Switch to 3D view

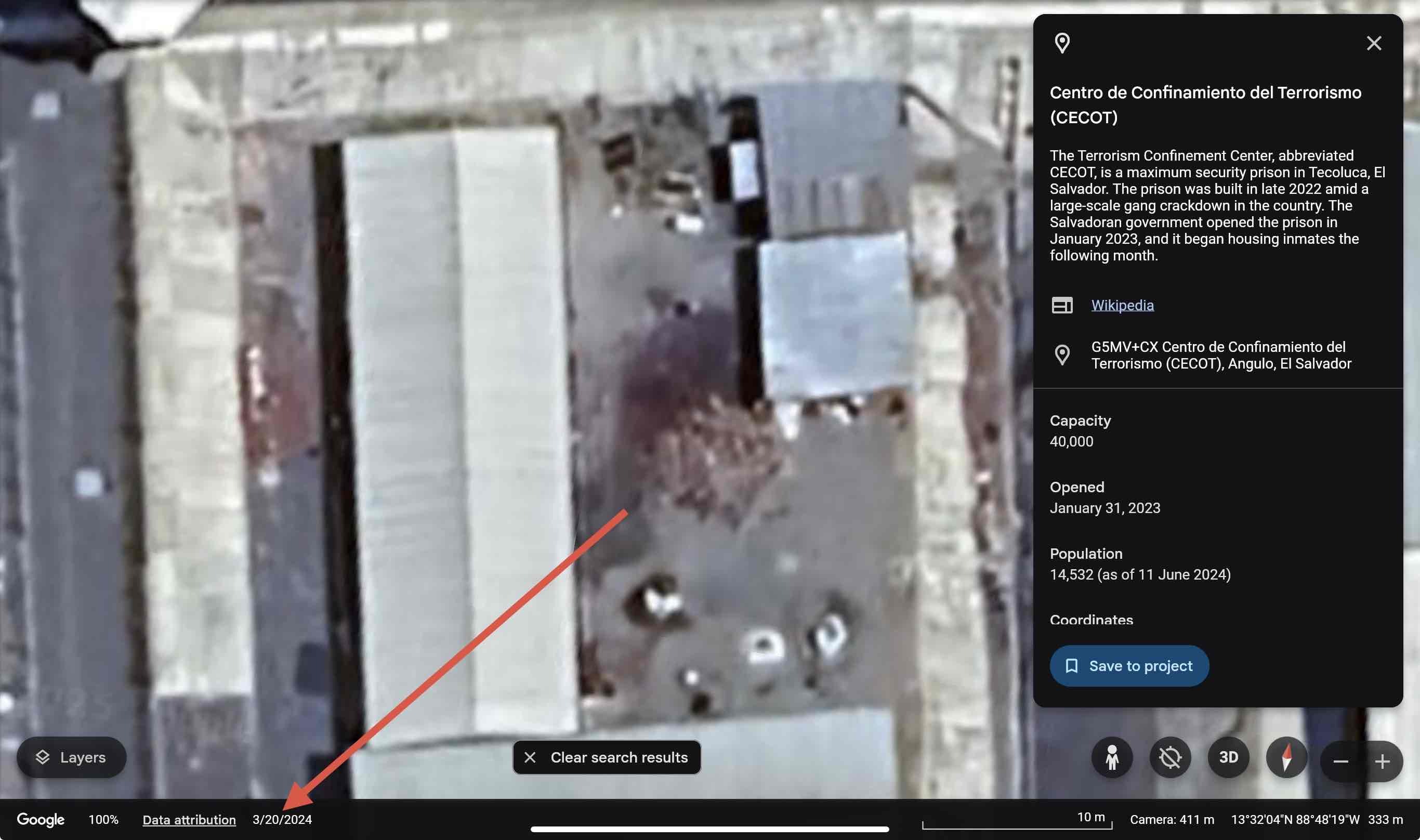click(1228, 757)
